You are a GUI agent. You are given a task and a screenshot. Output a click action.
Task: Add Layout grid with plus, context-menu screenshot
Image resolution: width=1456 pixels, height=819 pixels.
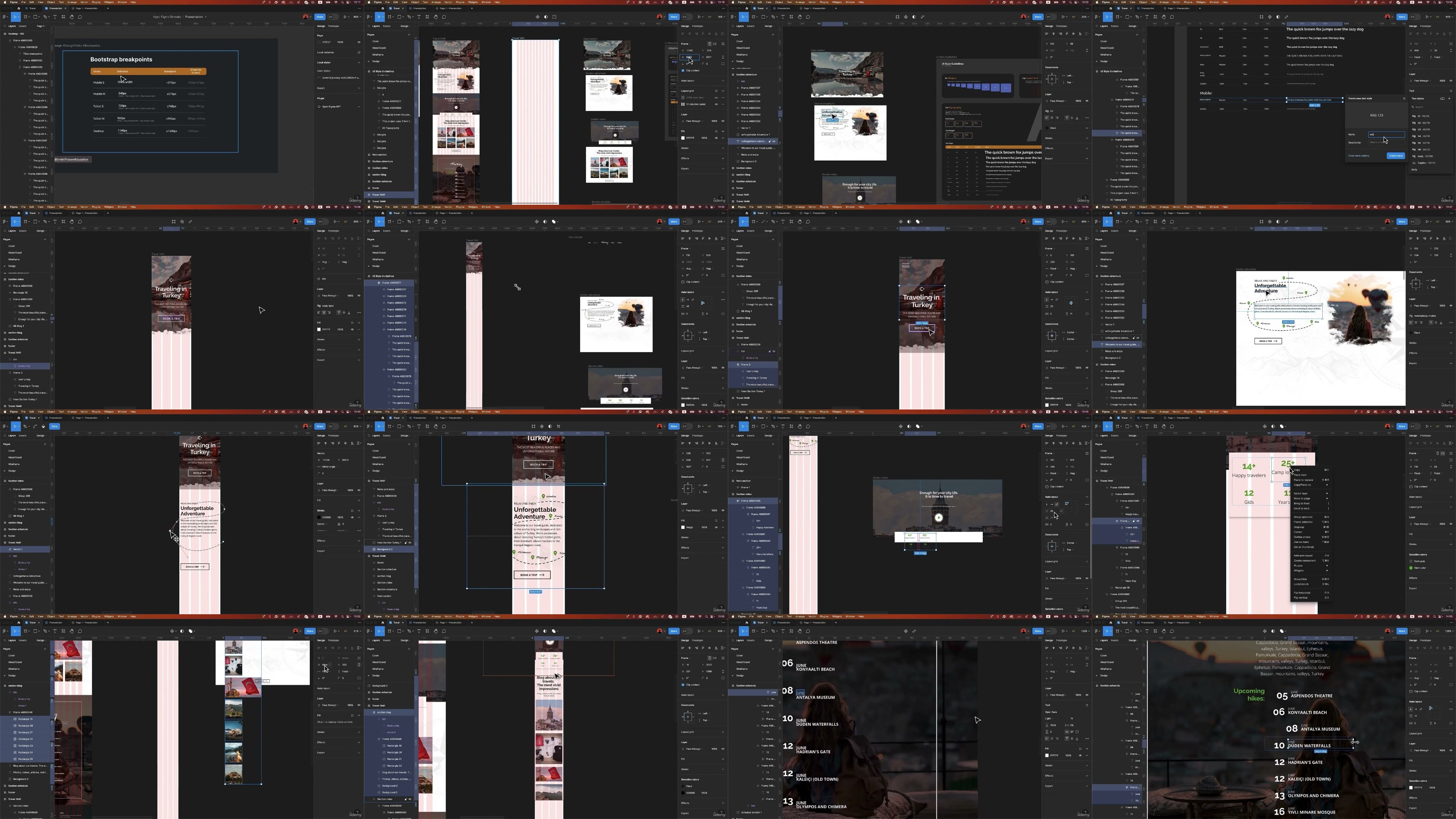1451,507
